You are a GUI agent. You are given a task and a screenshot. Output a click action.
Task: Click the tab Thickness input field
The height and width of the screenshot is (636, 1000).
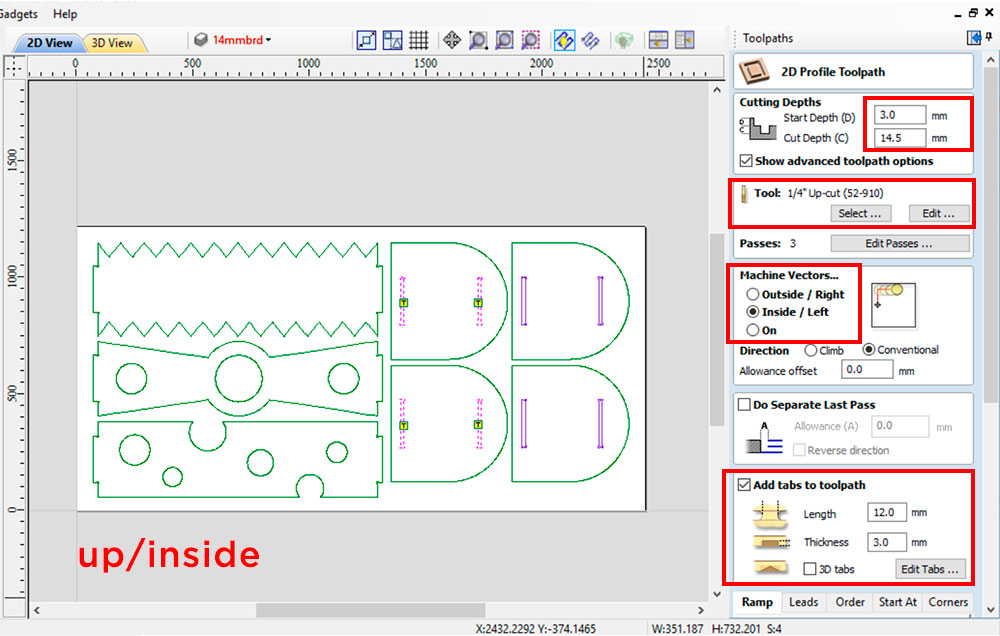click(886, 542)
